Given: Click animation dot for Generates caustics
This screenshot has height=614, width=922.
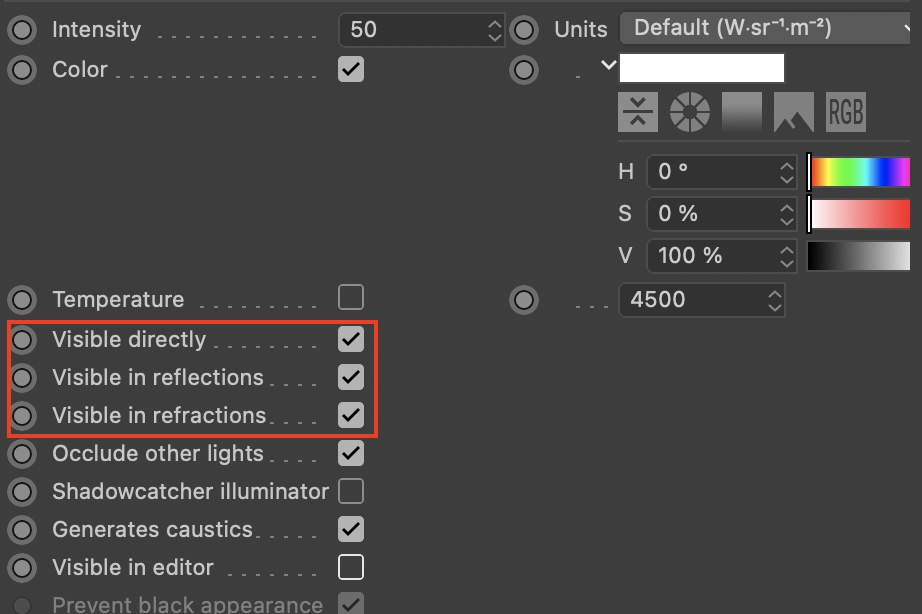Looking at the screenshot, I should tap(21, 529).
